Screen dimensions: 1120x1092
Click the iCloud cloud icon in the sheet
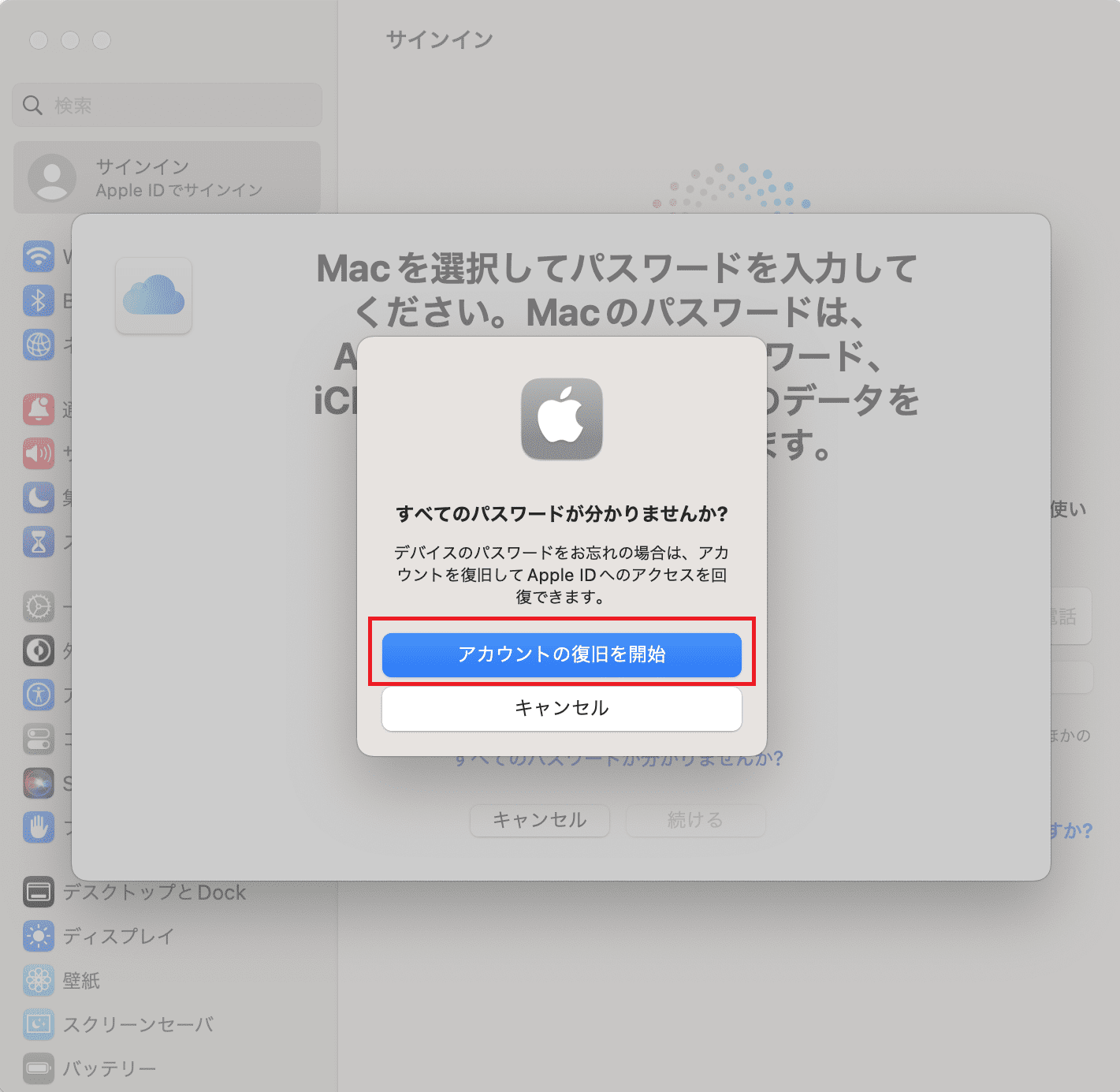pos(154,296)
